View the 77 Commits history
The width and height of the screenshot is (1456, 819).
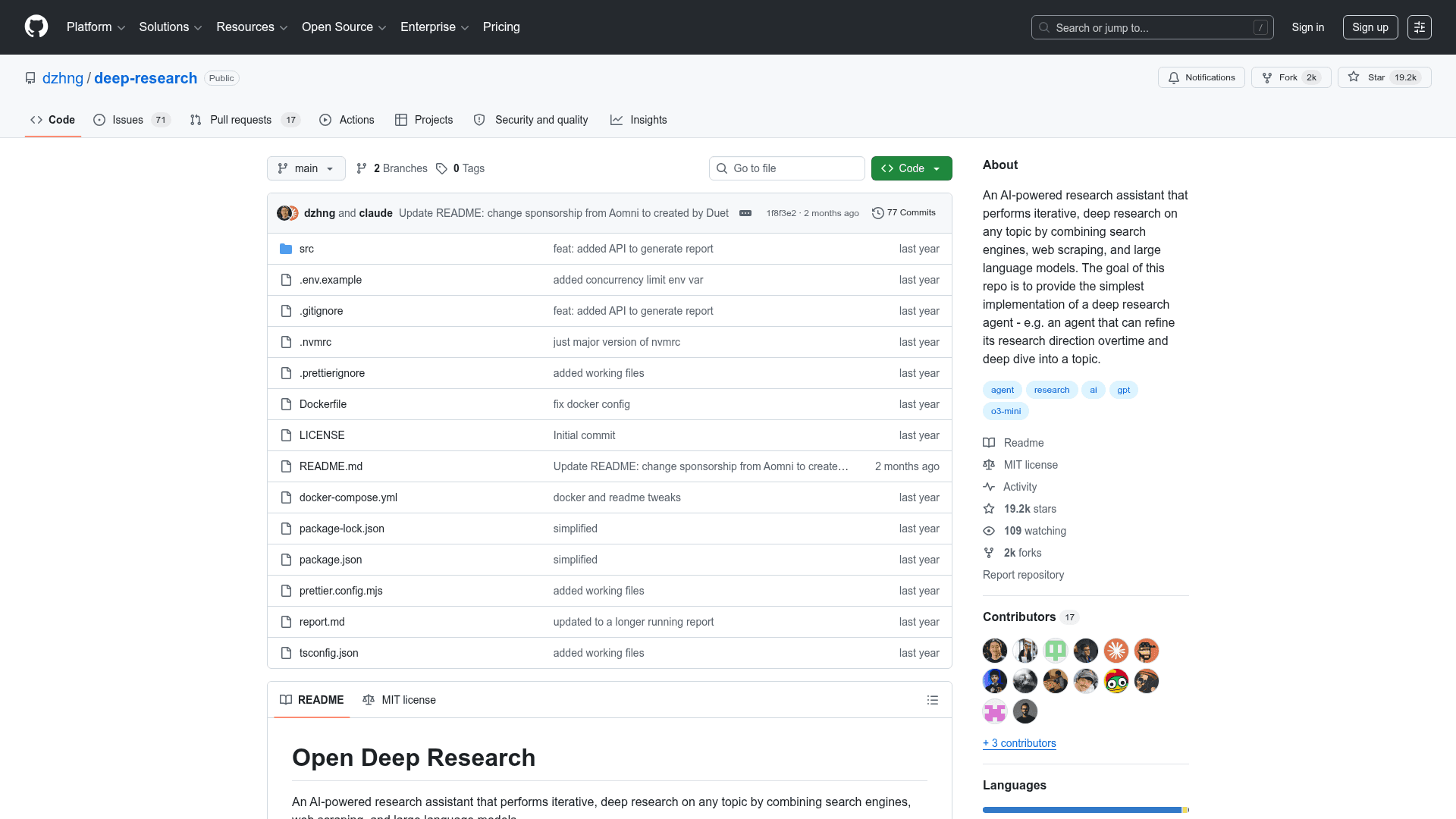pyautogui.click(x=903, y=213)
